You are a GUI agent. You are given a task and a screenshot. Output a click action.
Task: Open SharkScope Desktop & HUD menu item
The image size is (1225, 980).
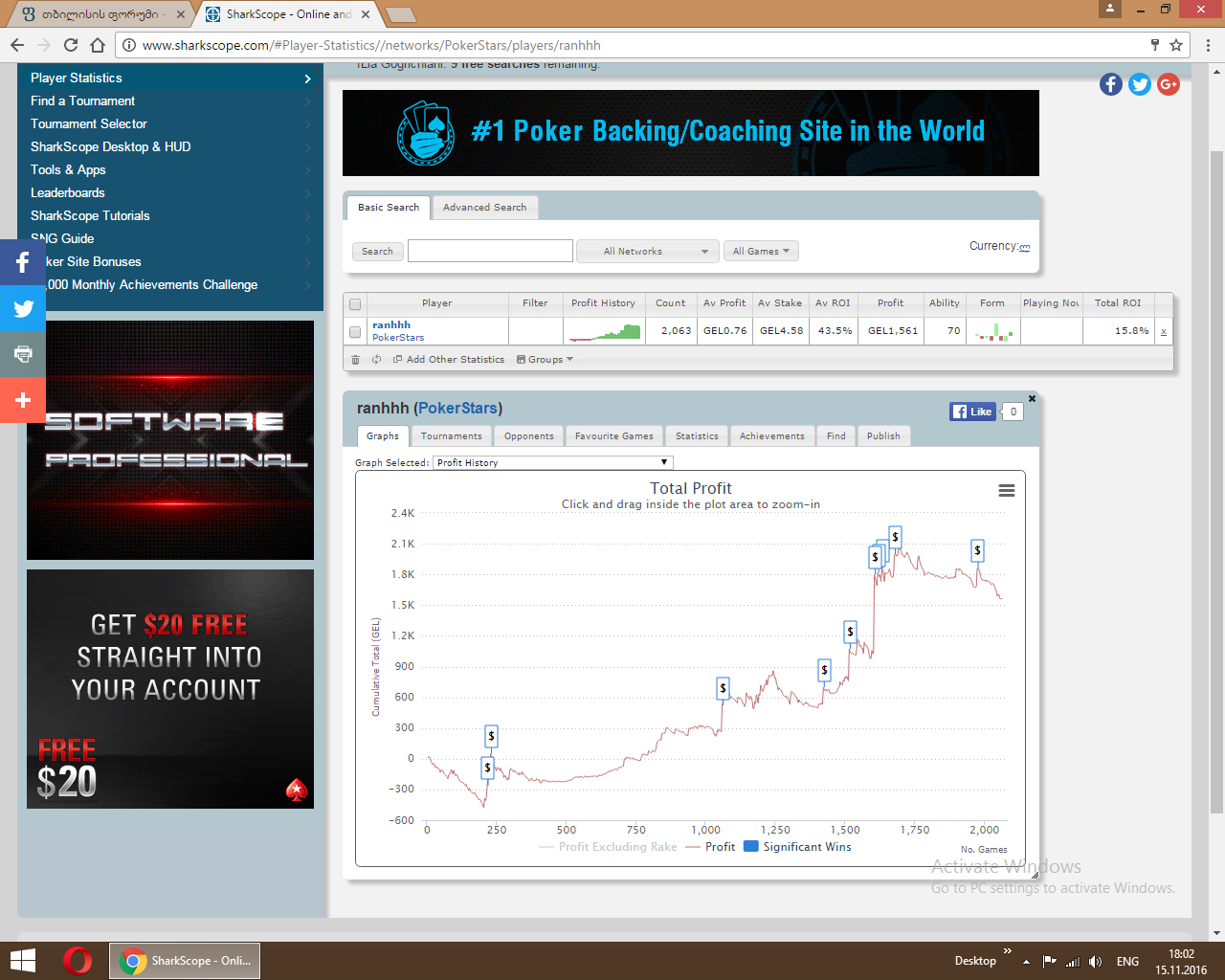point(170,146)
